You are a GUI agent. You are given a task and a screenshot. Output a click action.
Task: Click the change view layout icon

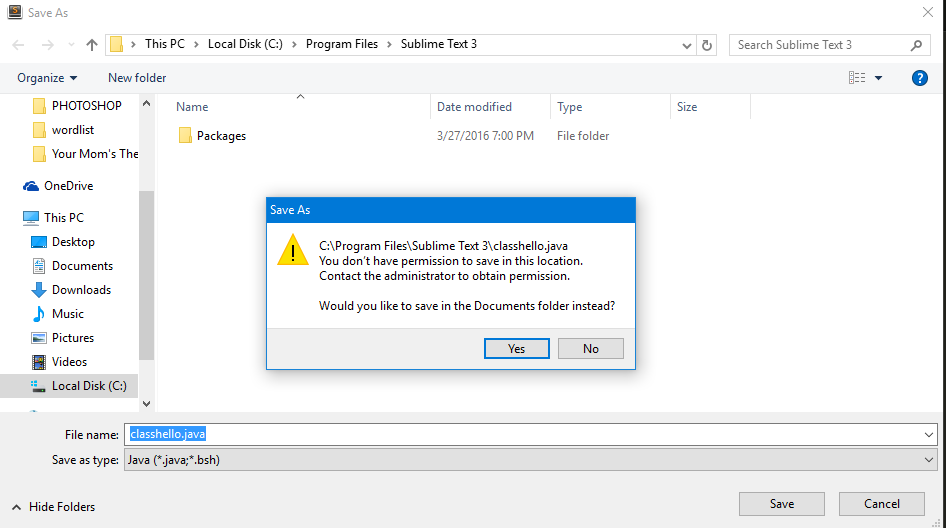tap(857, 78)
